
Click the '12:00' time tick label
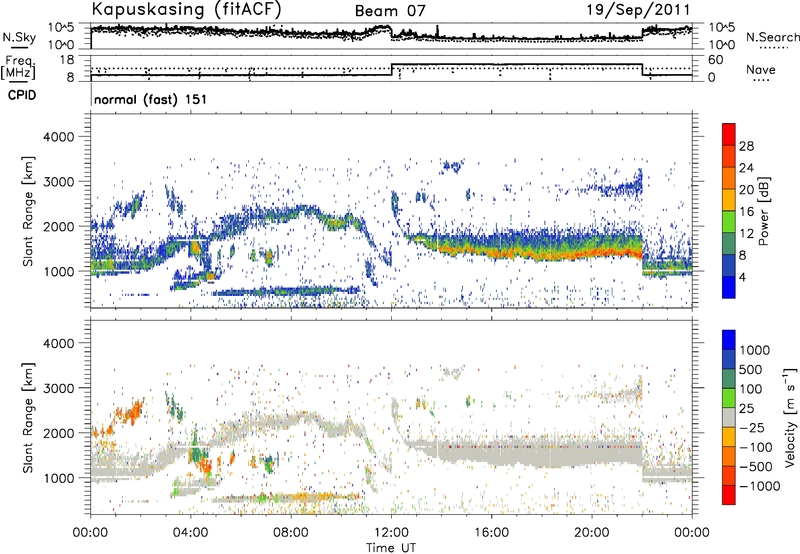(391, 533)
